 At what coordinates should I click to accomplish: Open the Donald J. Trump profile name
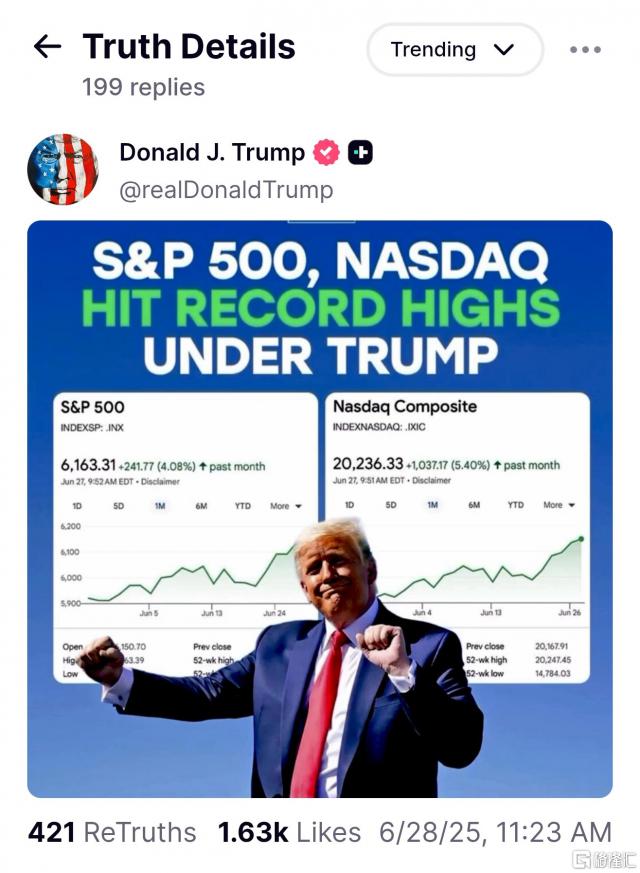(x=212, y=152)
